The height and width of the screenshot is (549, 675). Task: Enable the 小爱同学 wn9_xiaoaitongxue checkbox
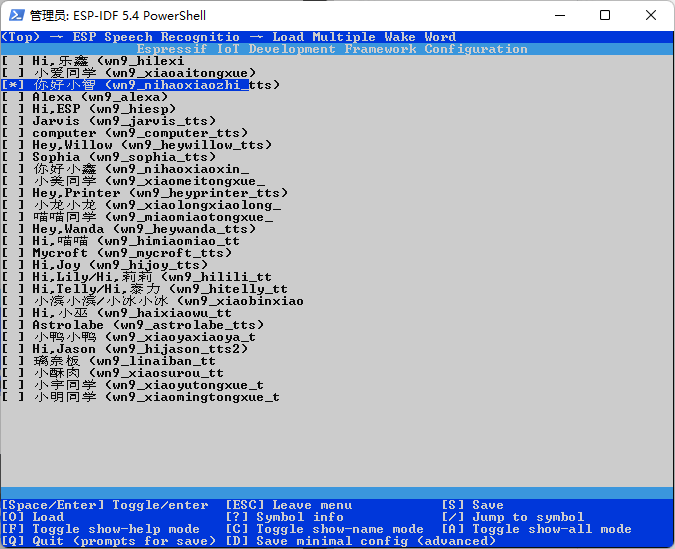point(12,73)
